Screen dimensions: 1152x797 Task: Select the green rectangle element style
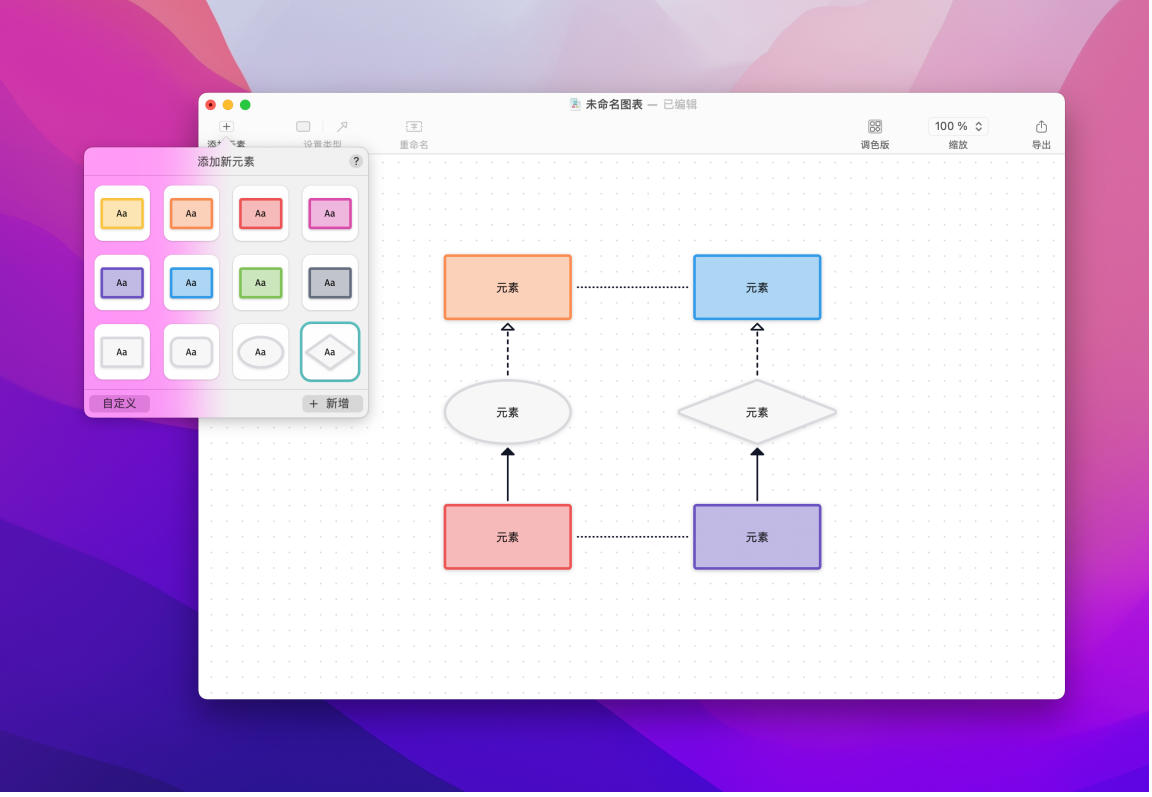260,283
